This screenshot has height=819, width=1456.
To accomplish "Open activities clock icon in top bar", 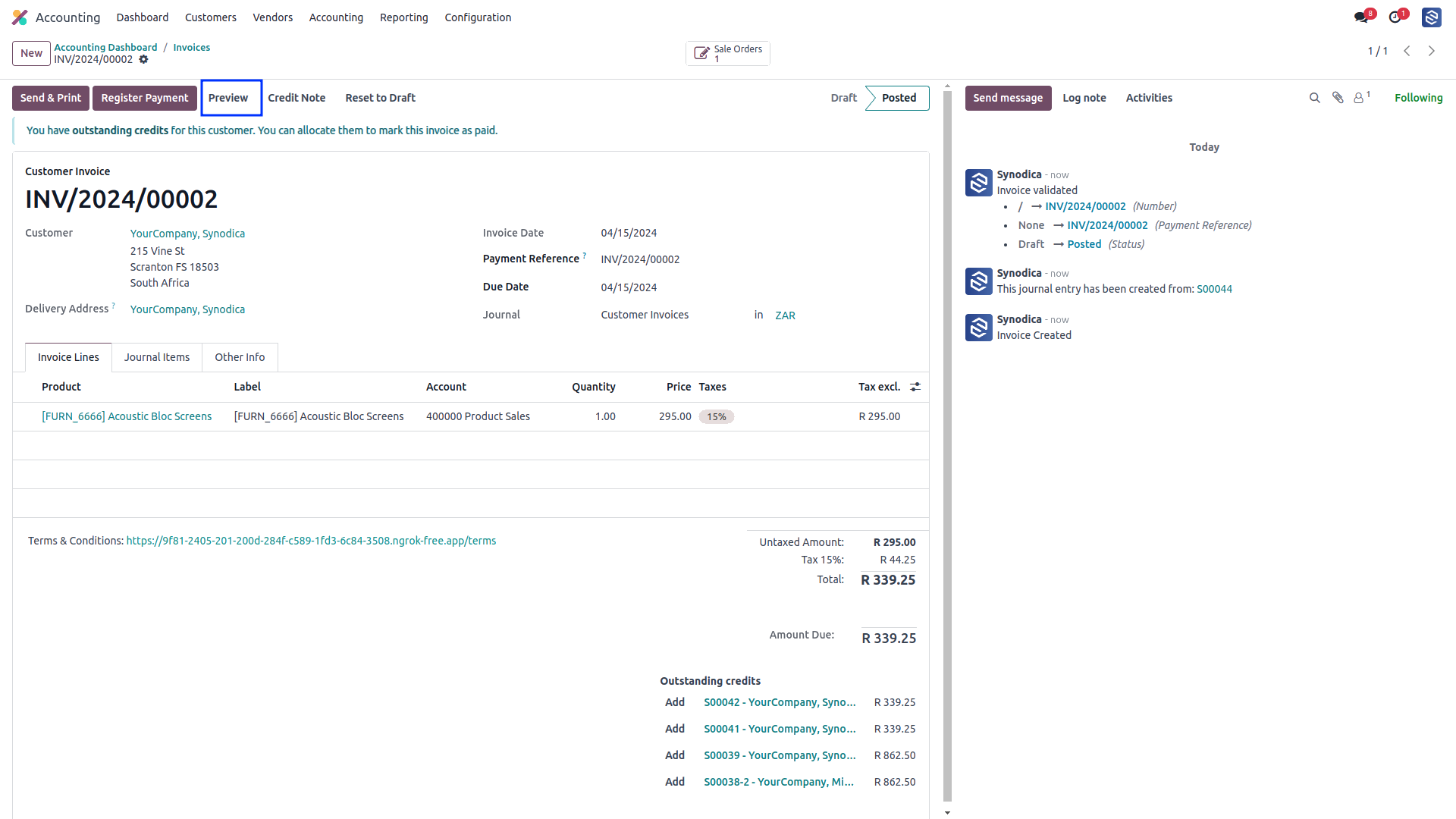I will 1395,17.
